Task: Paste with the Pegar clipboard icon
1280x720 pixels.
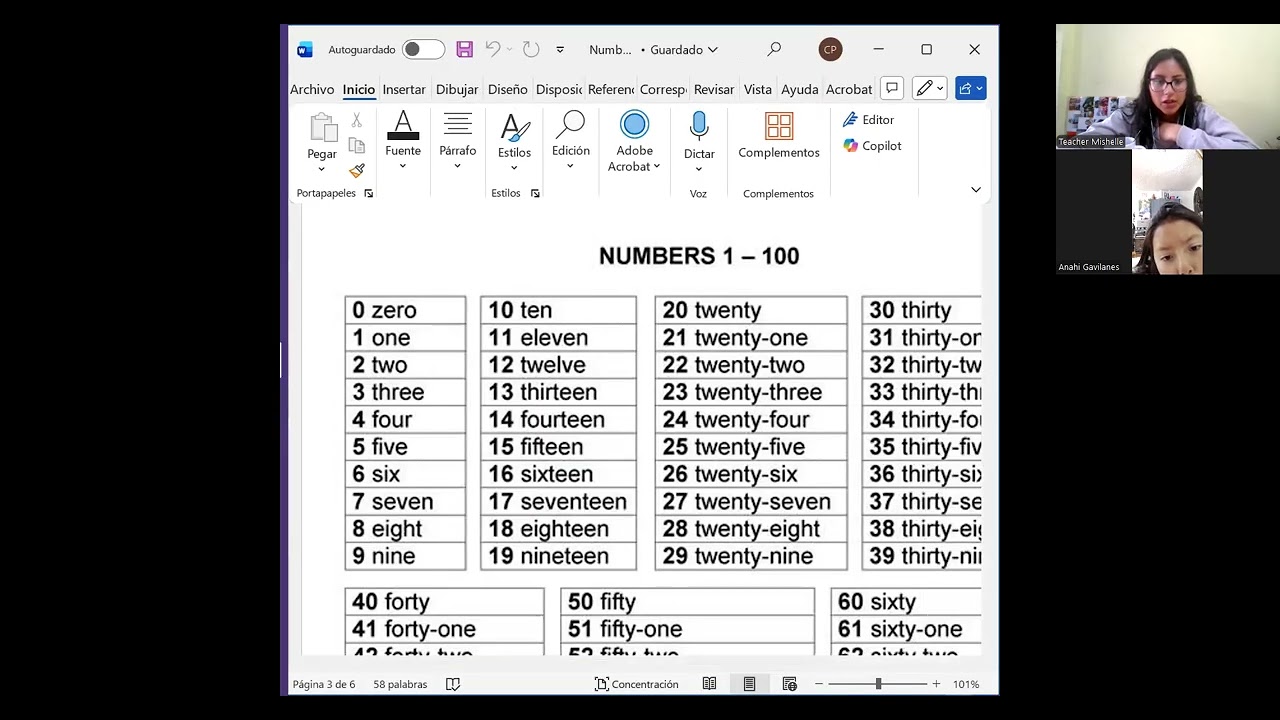Action: point(322,129)
